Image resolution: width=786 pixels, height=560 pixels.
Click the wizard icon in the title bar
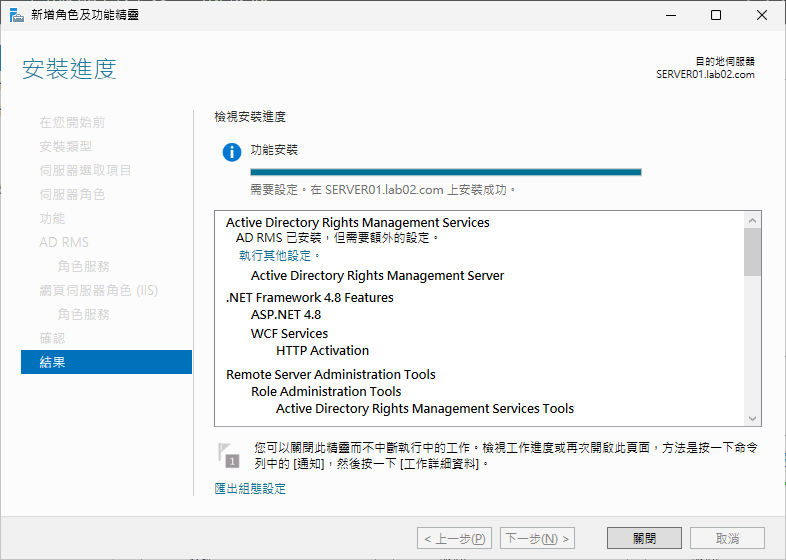click(x=17, y=15)
